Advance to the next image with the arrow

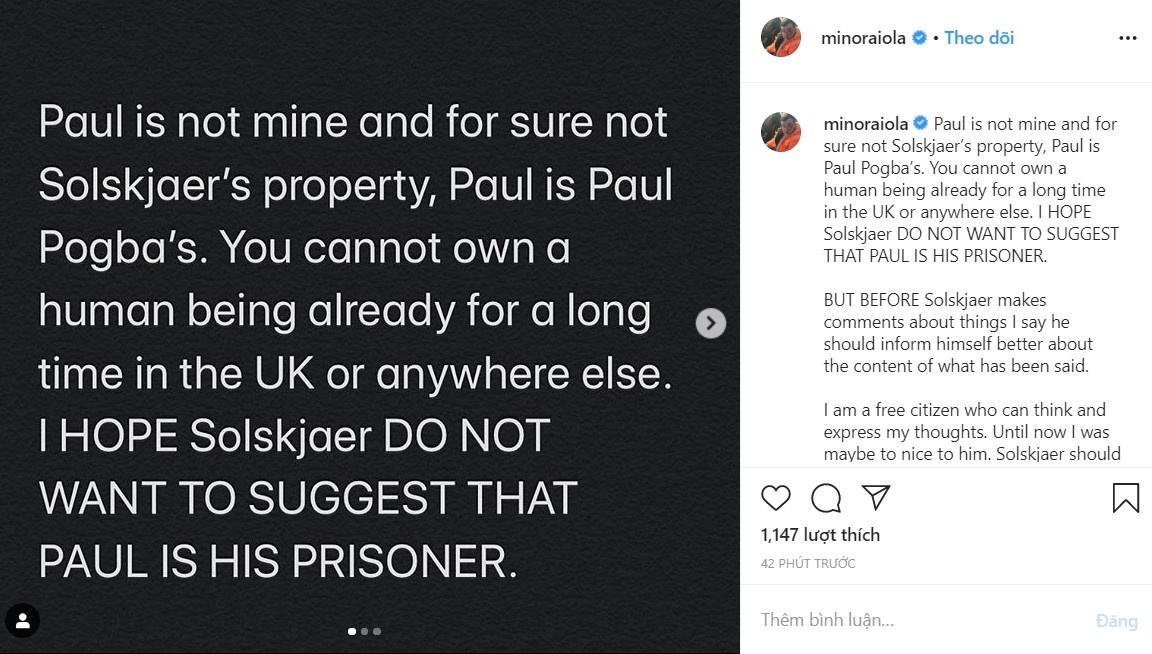pos(710,323)
